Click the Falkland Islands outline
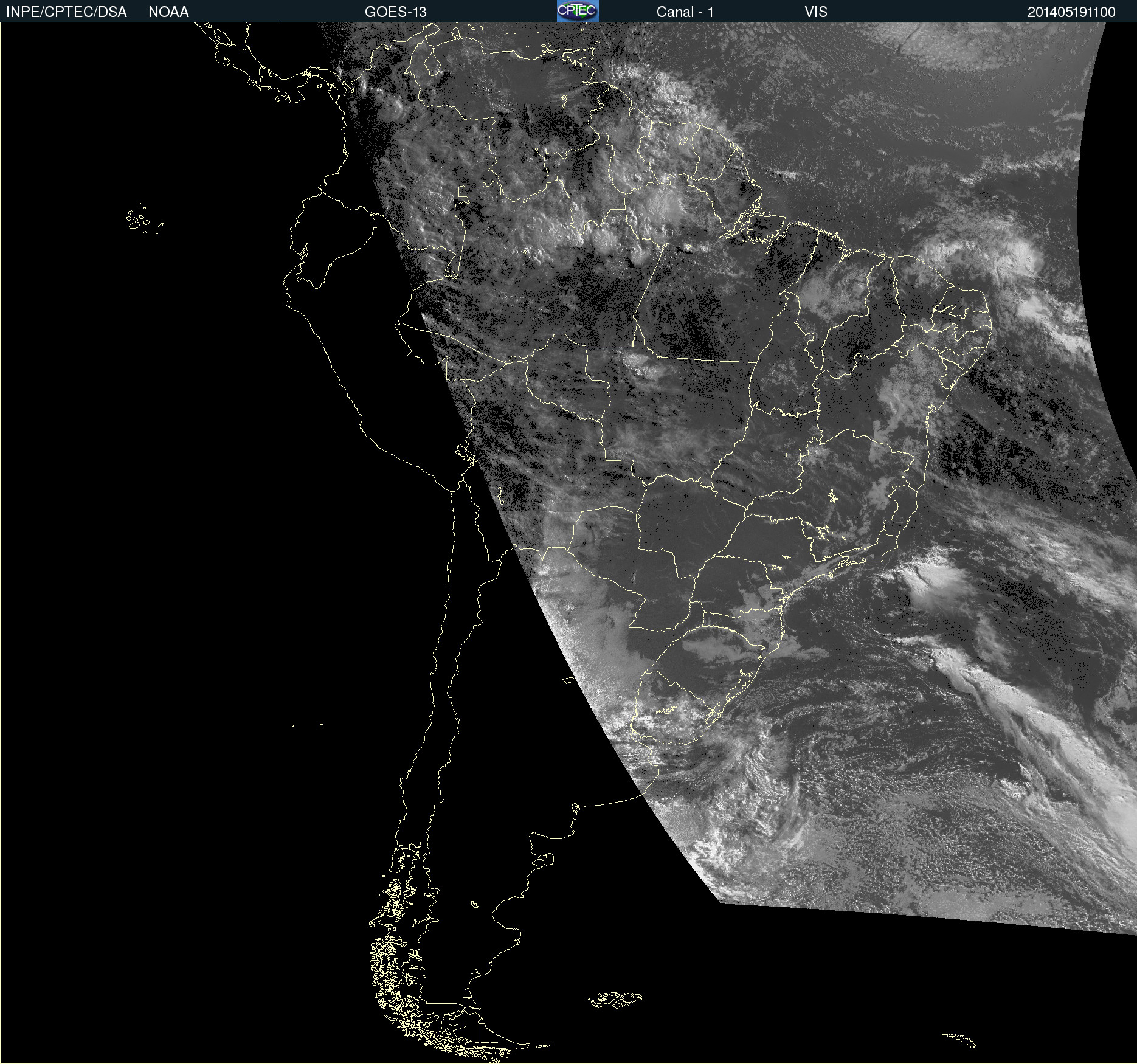Screen dimensions: 1137x1064 click(615, 1000)
